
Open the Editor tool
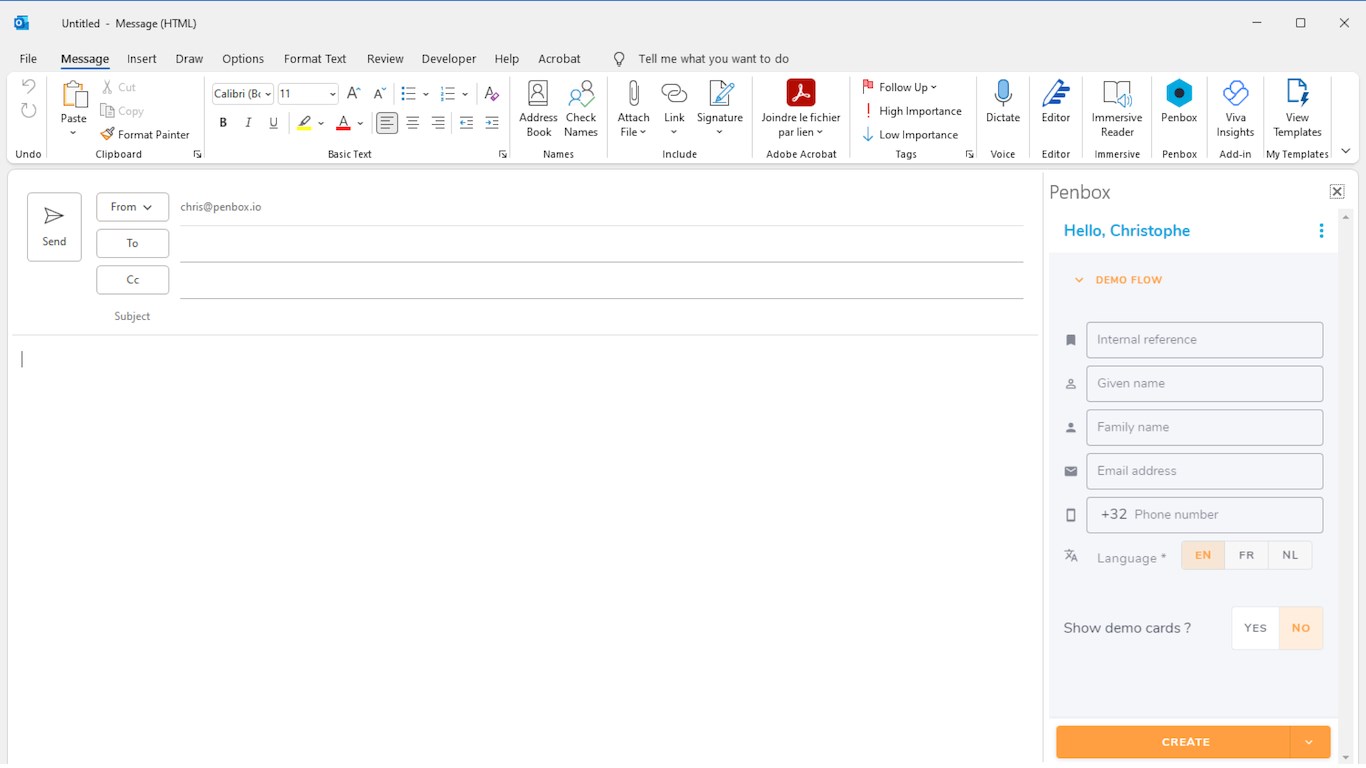click(x=1056, y=102)
